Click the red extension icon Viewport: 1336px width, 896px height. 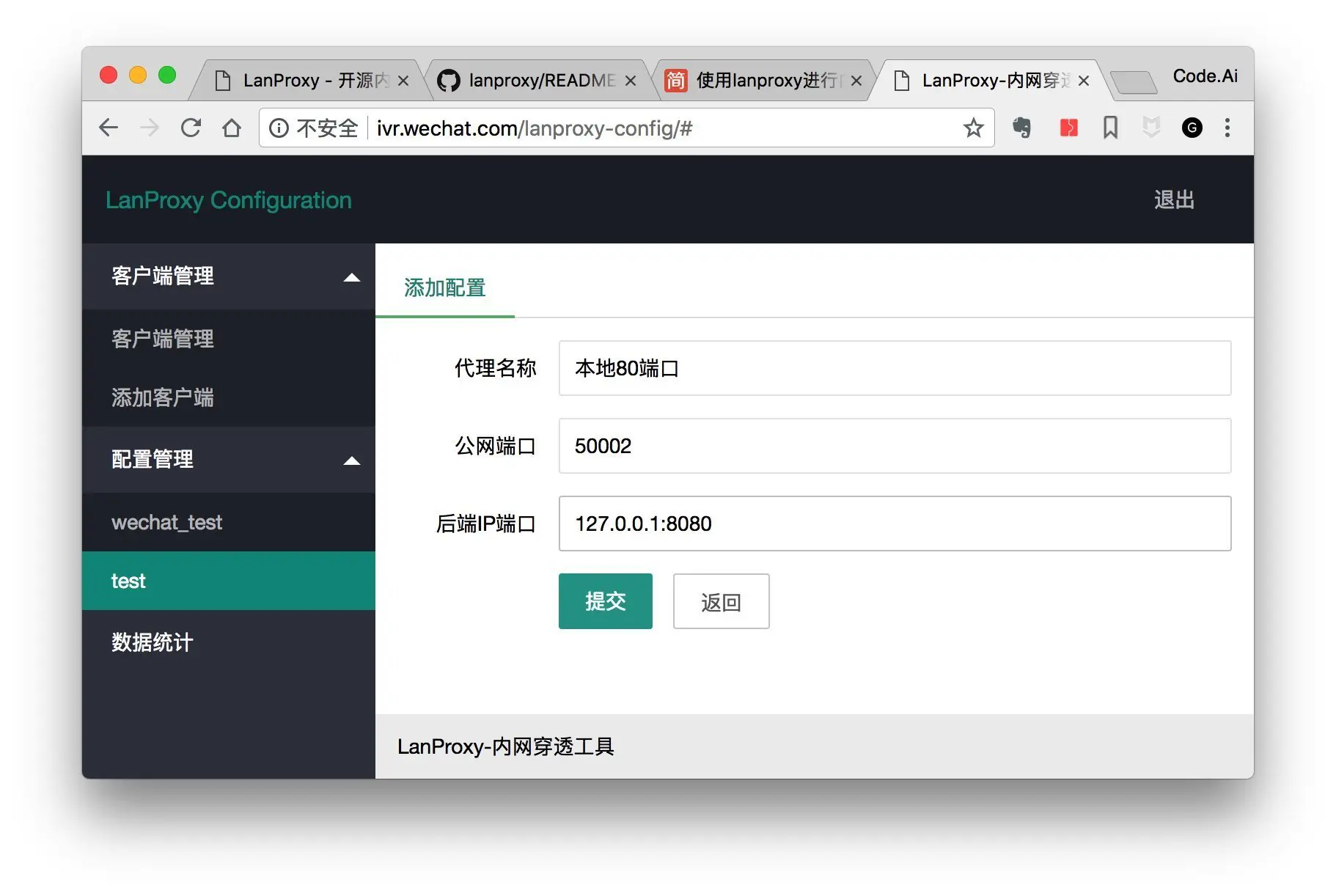point(1068,128)
